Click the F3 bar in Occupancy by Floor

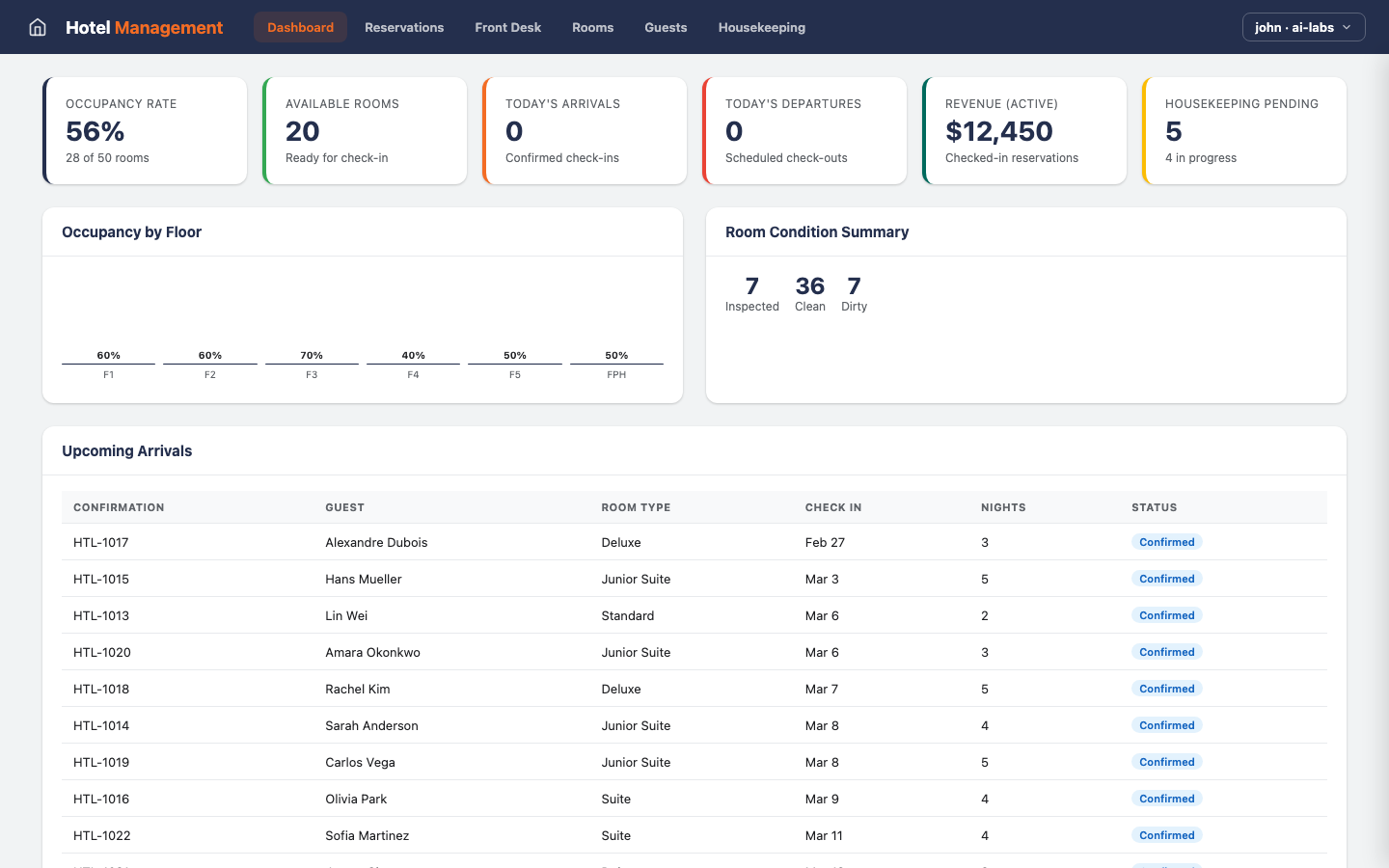coord(312,362)
